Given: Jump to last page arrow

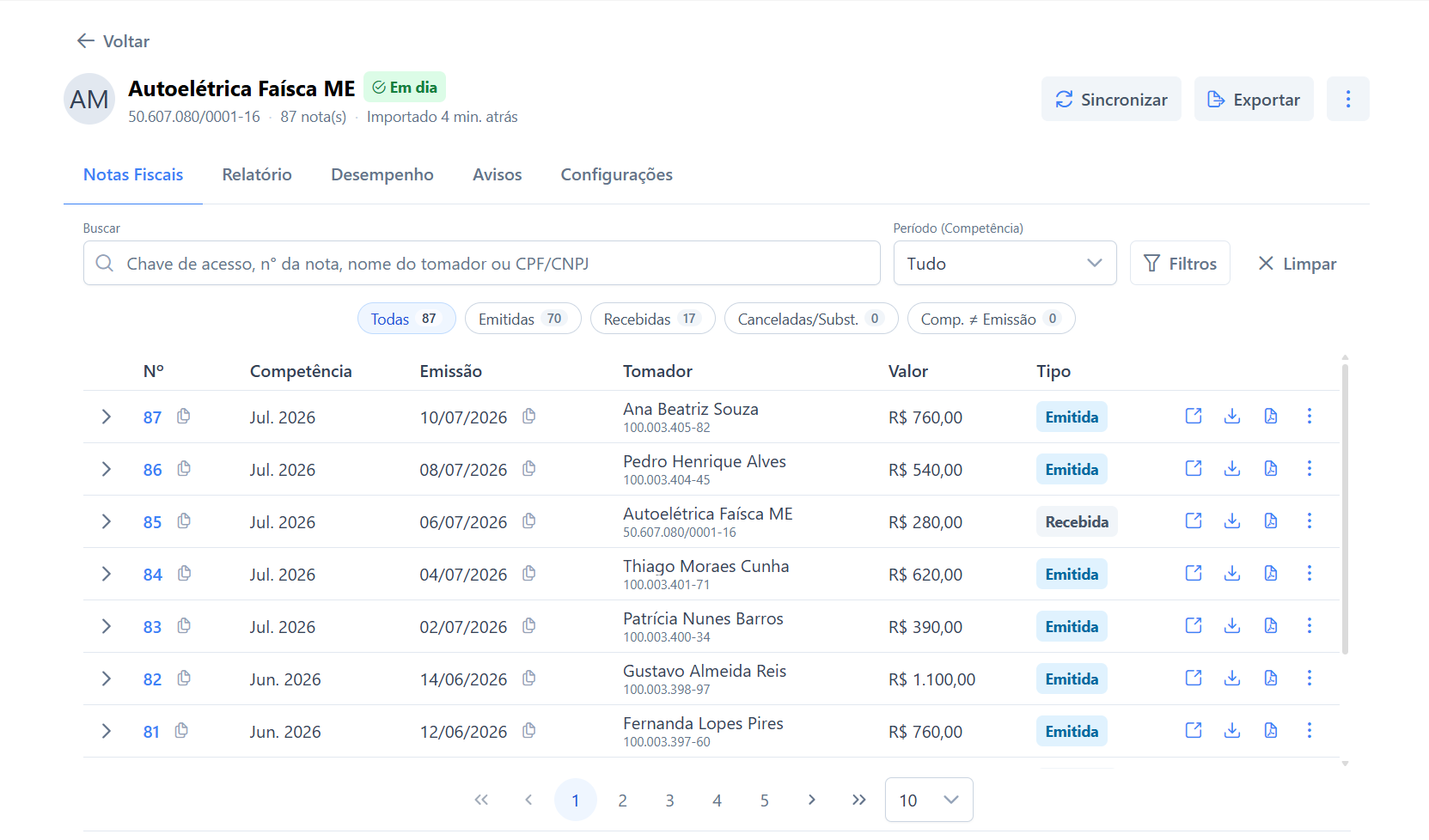Looking at the screenshot, I should click(x=858, y=800).
